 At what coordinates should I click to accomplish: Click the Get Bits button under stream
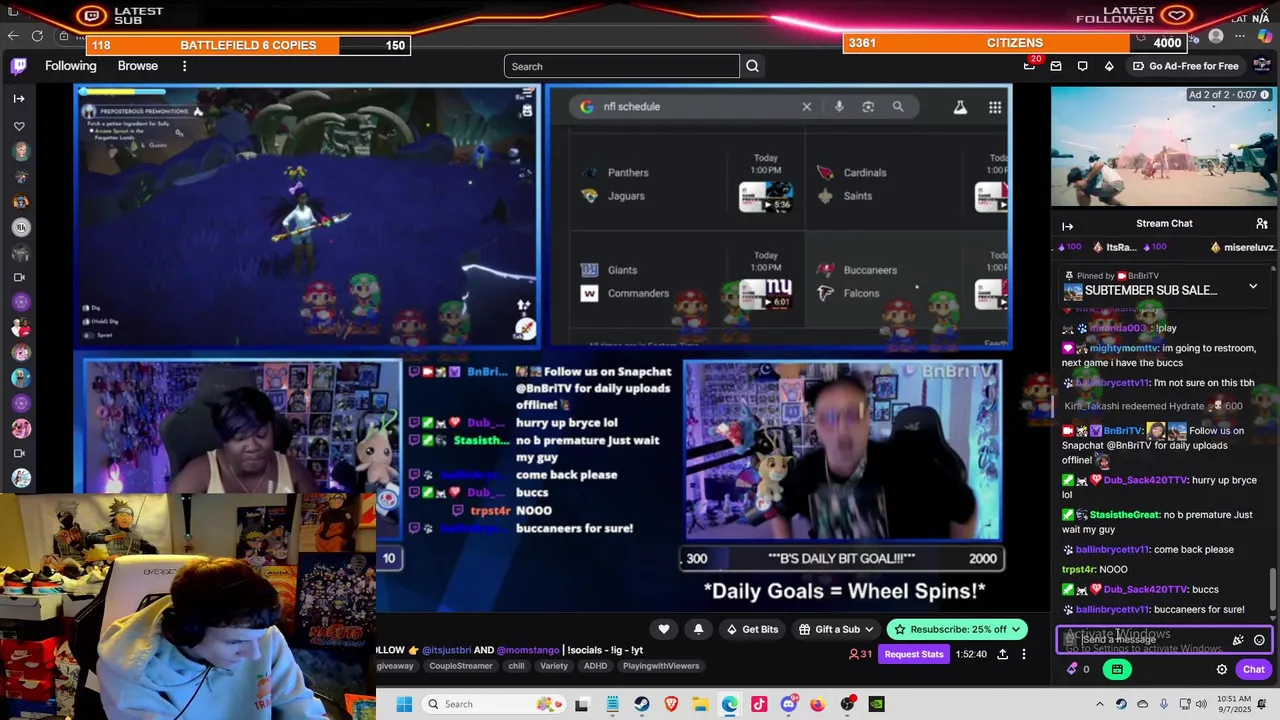tap(752, 629)
